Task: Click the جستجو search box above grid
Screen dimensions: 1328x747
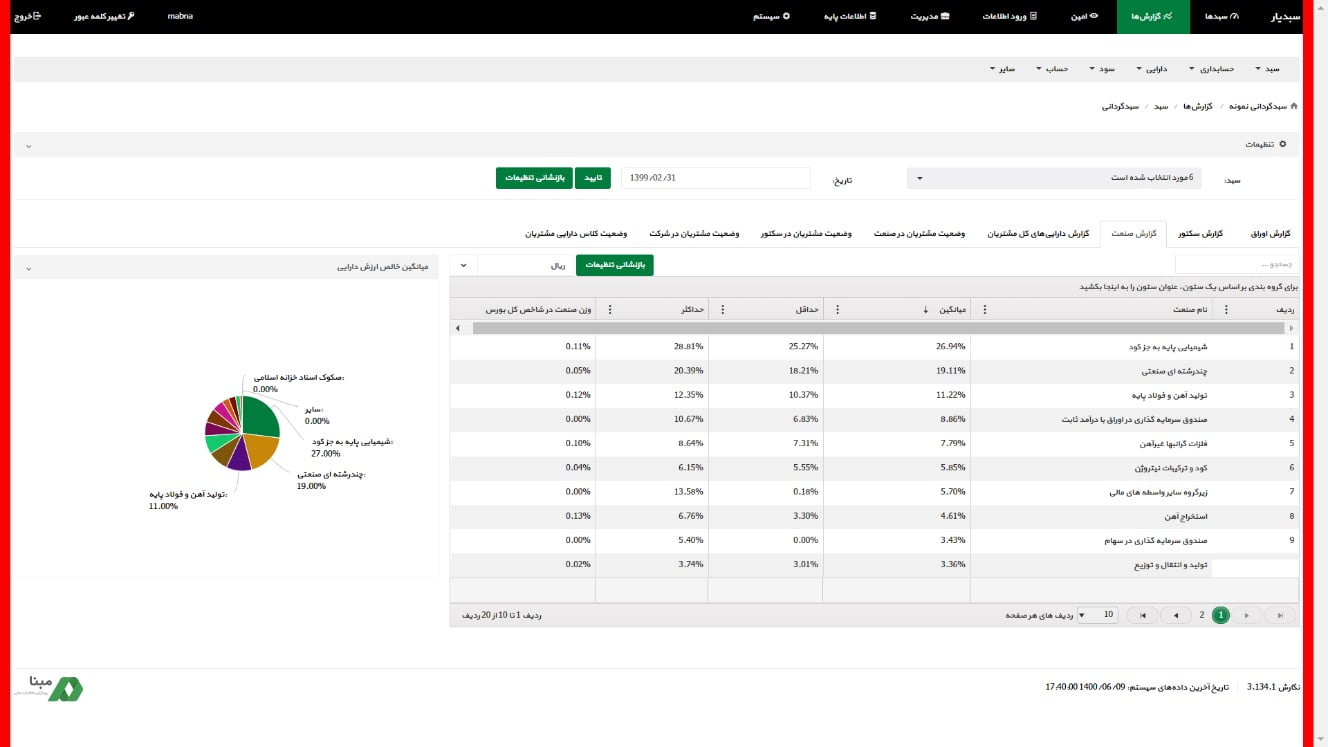Action: click(1236, 264)
